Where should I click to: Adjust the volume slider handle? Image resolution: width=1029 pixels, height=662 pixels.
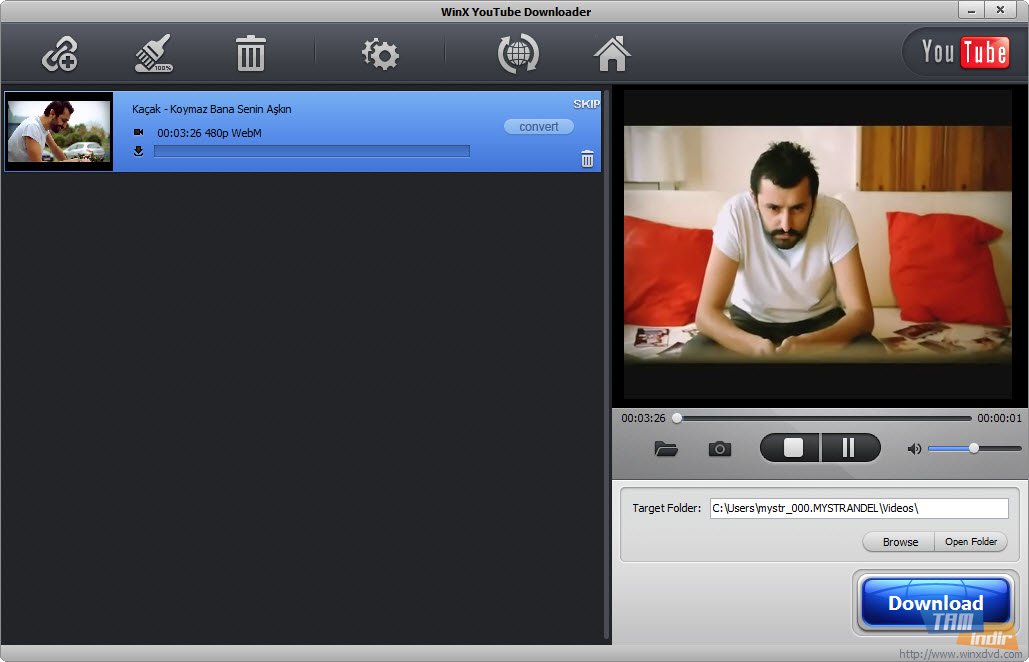click(x=974, y=448)
